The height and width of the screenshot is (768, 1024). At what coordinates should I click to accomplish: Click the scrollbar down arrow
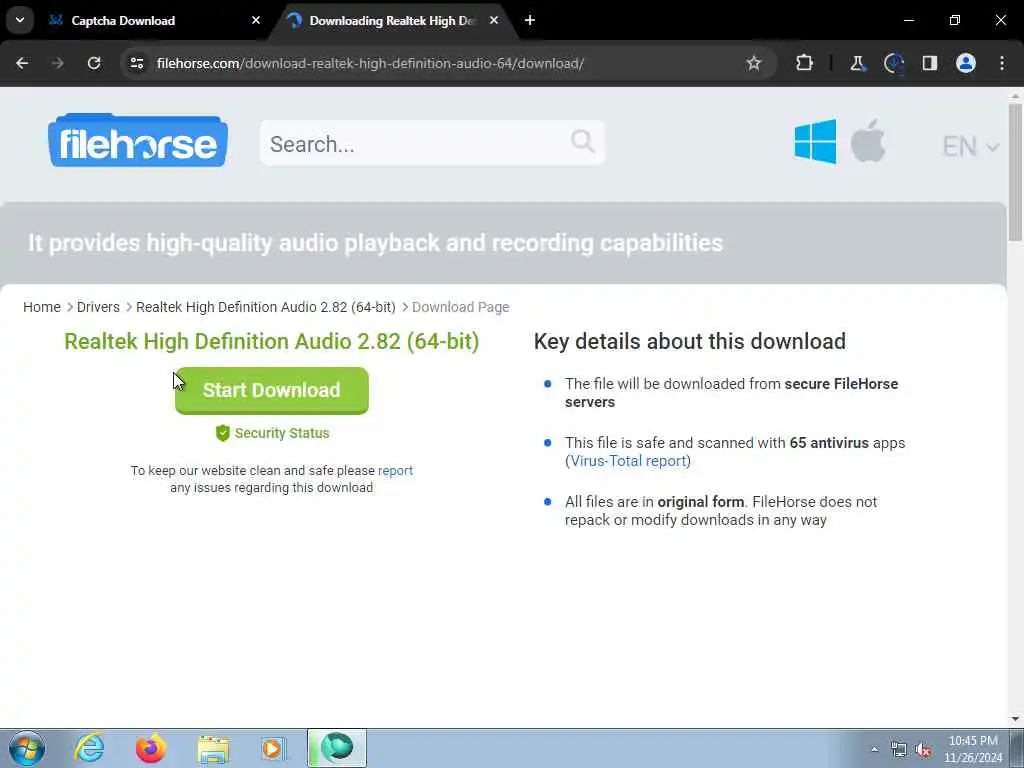tap(1015, 719)
